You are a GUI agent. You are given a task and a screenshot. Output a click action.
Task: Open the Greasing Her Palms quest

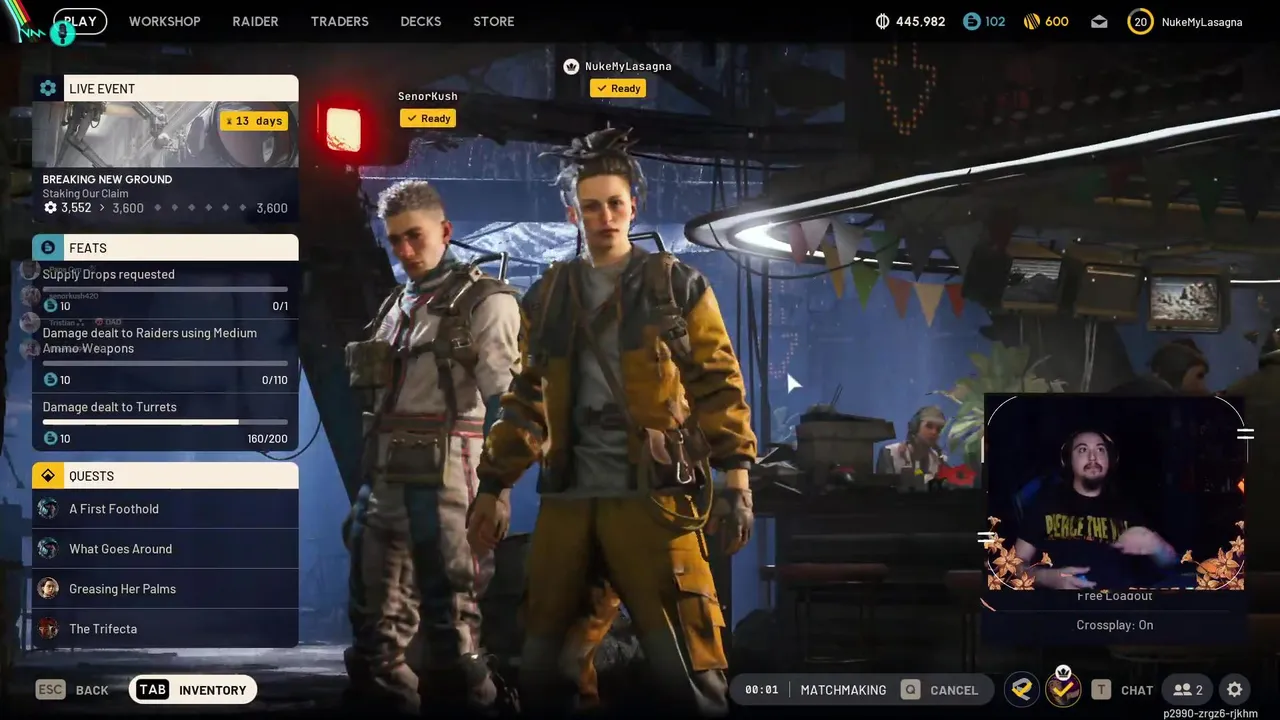point(165,589)
